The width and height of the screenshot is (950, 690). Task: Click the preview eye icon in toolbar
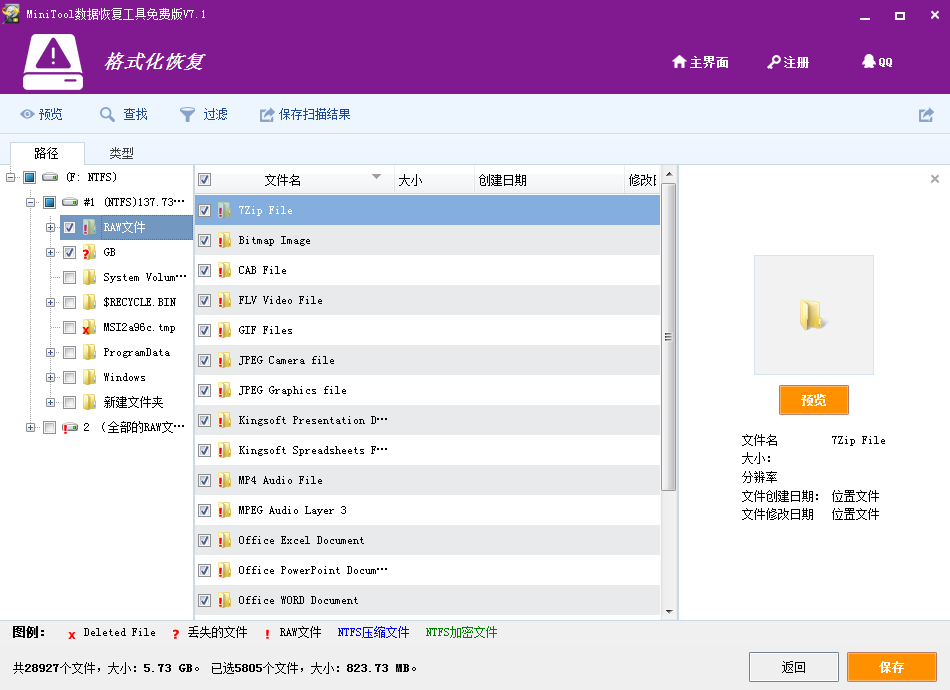click(27, 114)
